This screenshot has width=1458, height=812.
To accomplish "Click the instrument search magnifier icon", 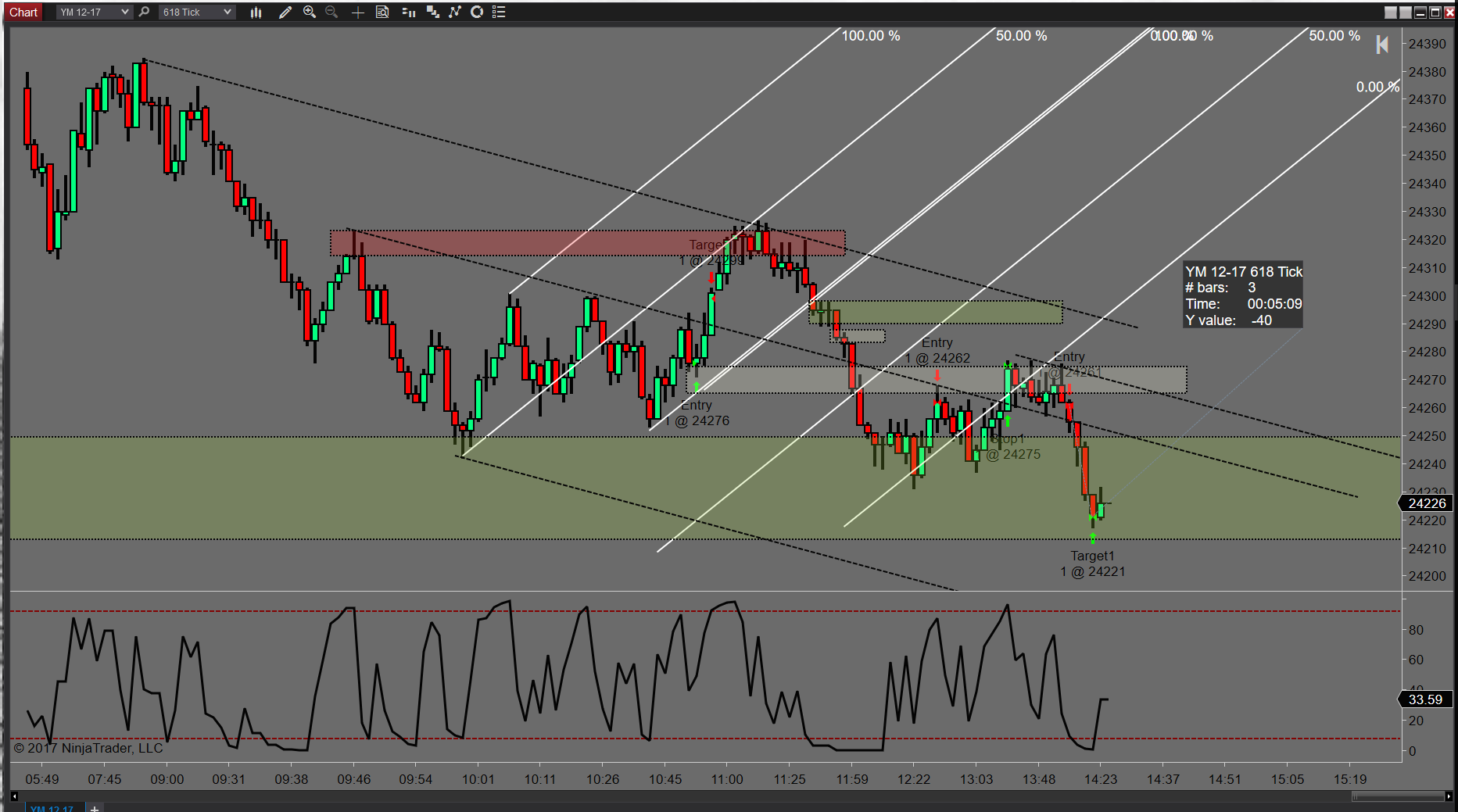I will click(x=144, y=12).
